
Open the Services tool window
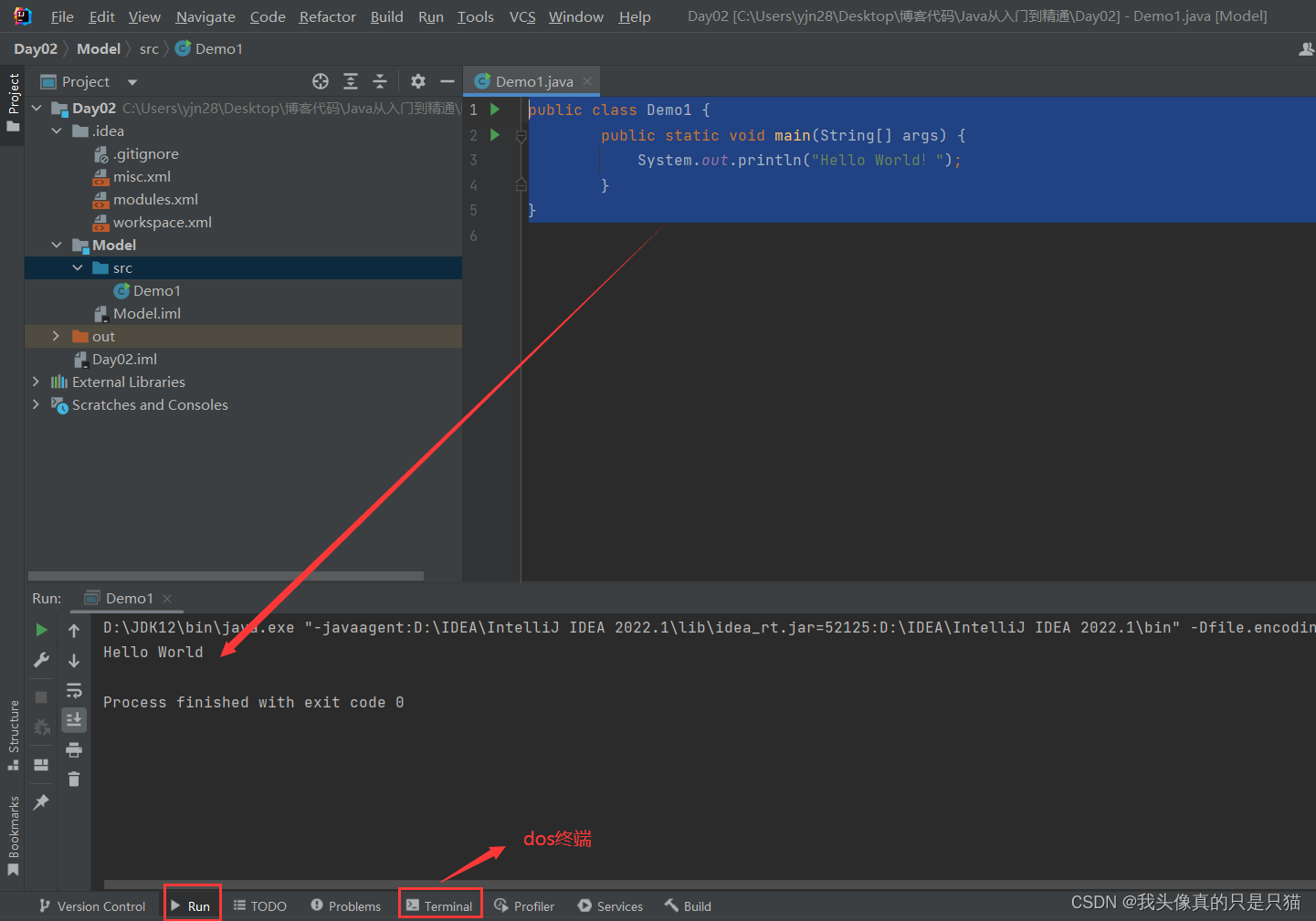click(x=610, y=906)
